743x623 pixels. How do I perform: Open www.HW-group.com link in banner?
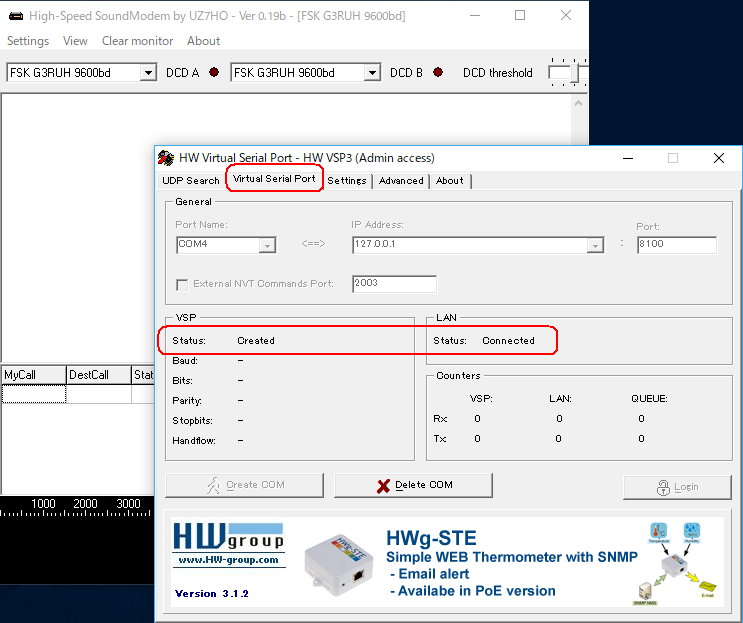click(228, 560)
